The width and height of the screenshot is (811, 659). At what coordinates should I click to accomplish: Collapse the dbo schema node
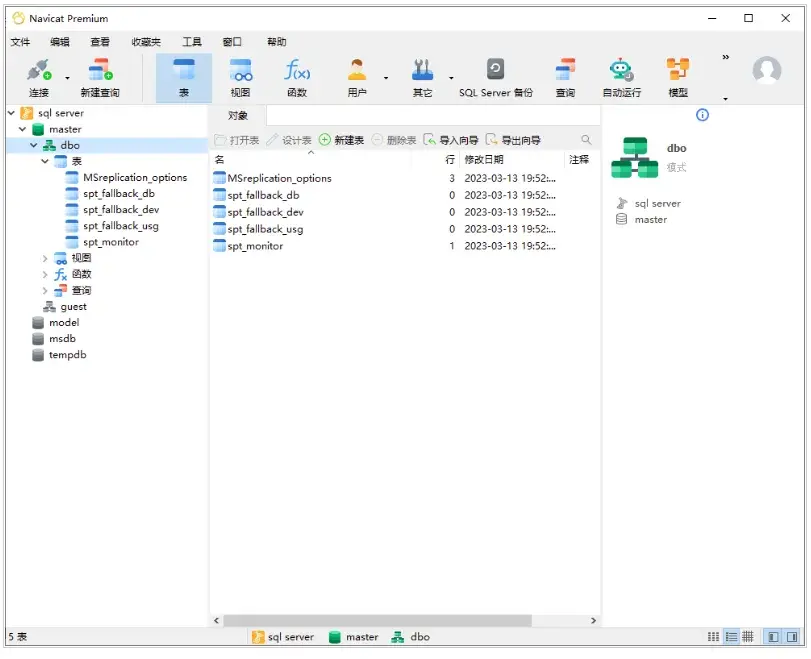(35, 145)
